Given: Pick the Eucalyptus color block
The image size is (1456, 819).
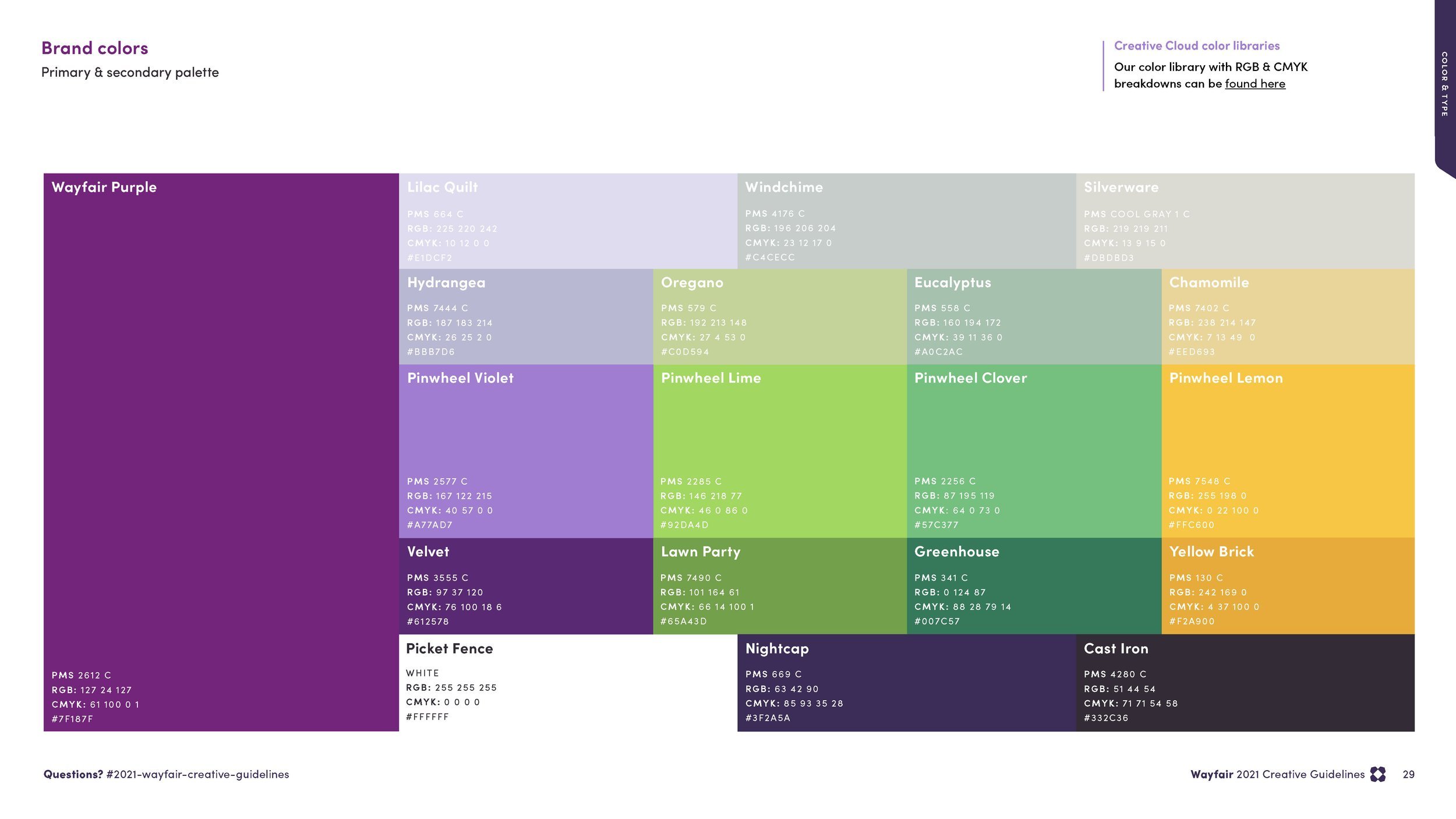Looking at the screenshot, I should coord(1034,316).
